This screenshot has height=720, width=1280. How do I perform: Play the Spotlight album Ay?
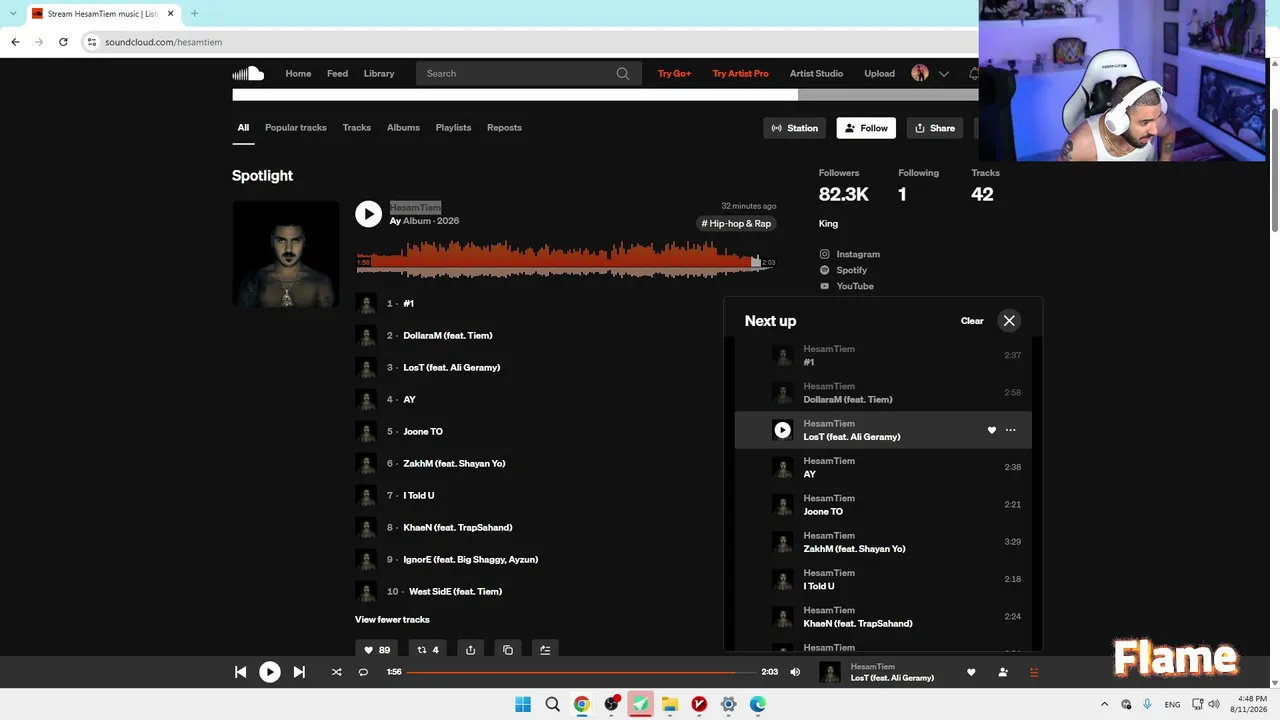pos(368,213)
